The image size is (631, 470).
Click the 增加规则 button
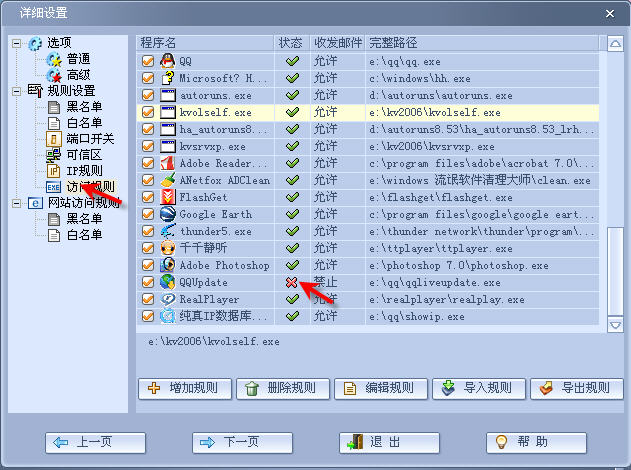185,388
